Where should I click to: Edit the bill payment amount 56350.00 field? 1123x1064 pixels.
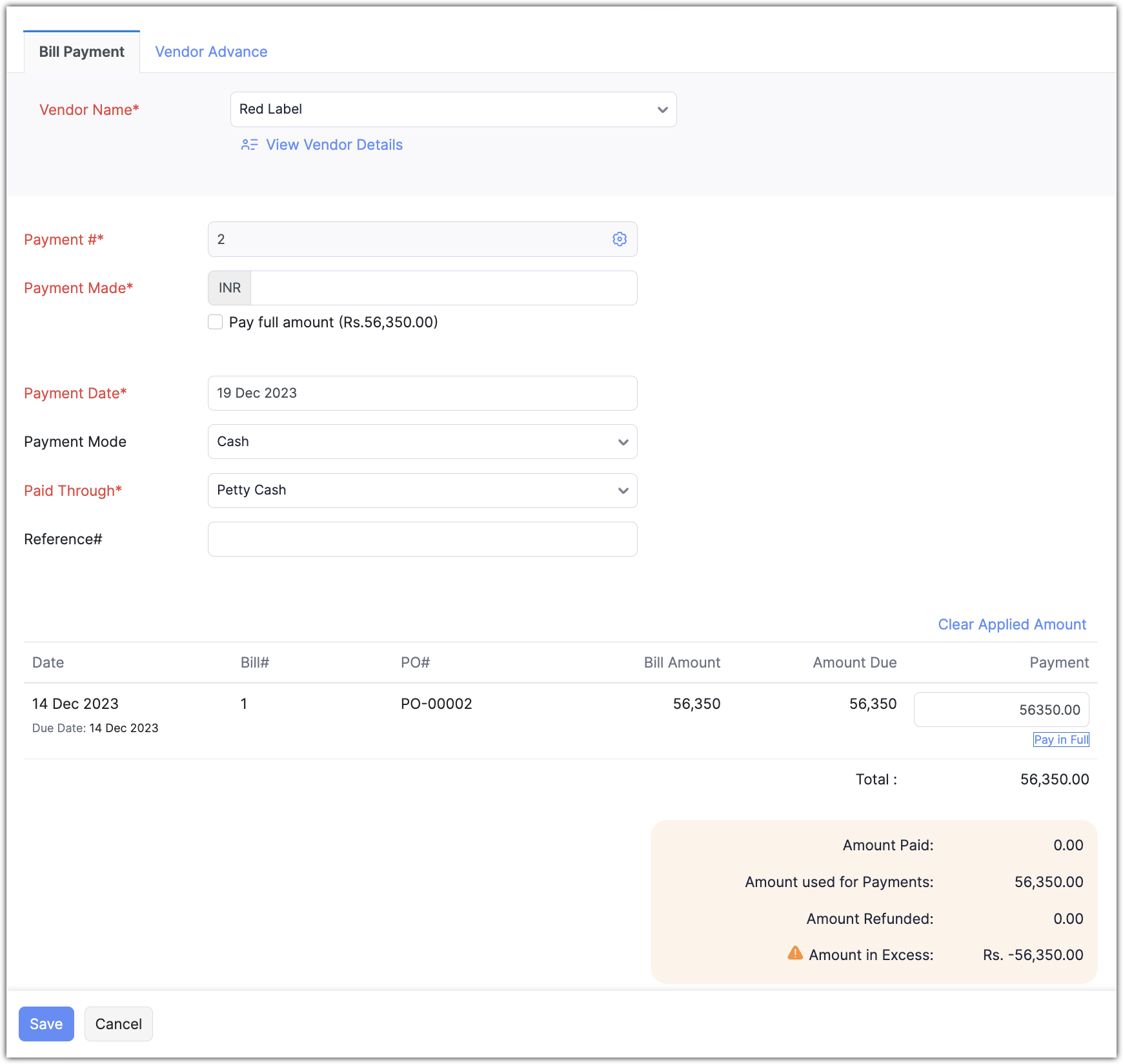[x=1001, y=710]
